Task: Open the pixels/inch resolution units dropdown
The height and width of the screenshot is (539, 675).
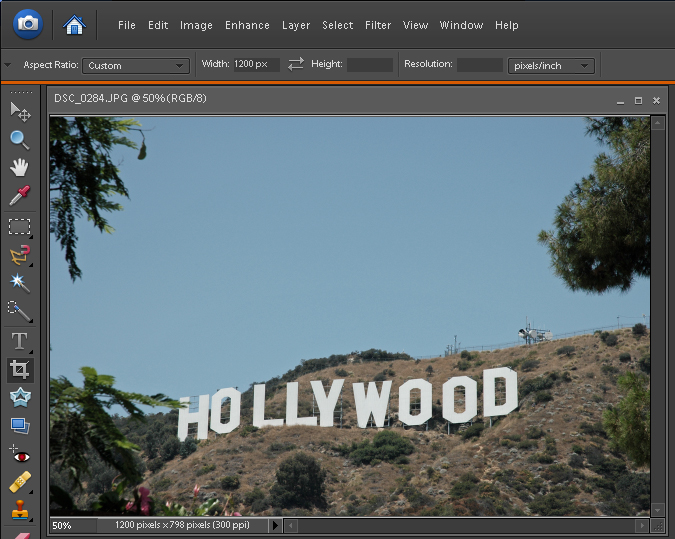Action: coord(551,66)
